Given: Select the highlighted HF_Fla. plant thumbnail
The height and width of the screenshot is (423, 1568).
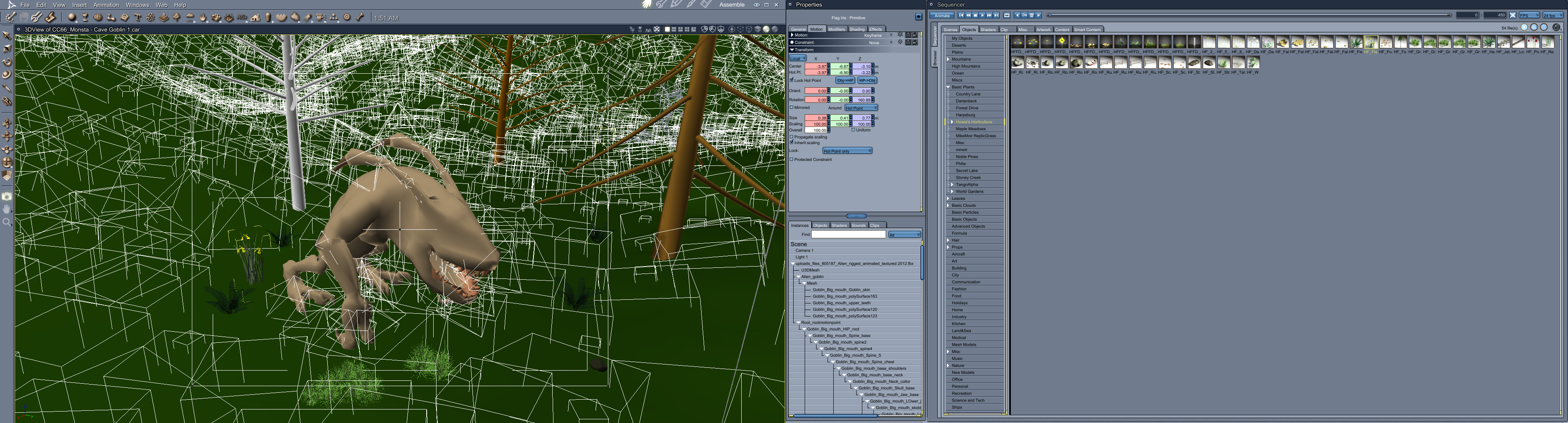Looking at the screenshot, I should [1371, 42].
